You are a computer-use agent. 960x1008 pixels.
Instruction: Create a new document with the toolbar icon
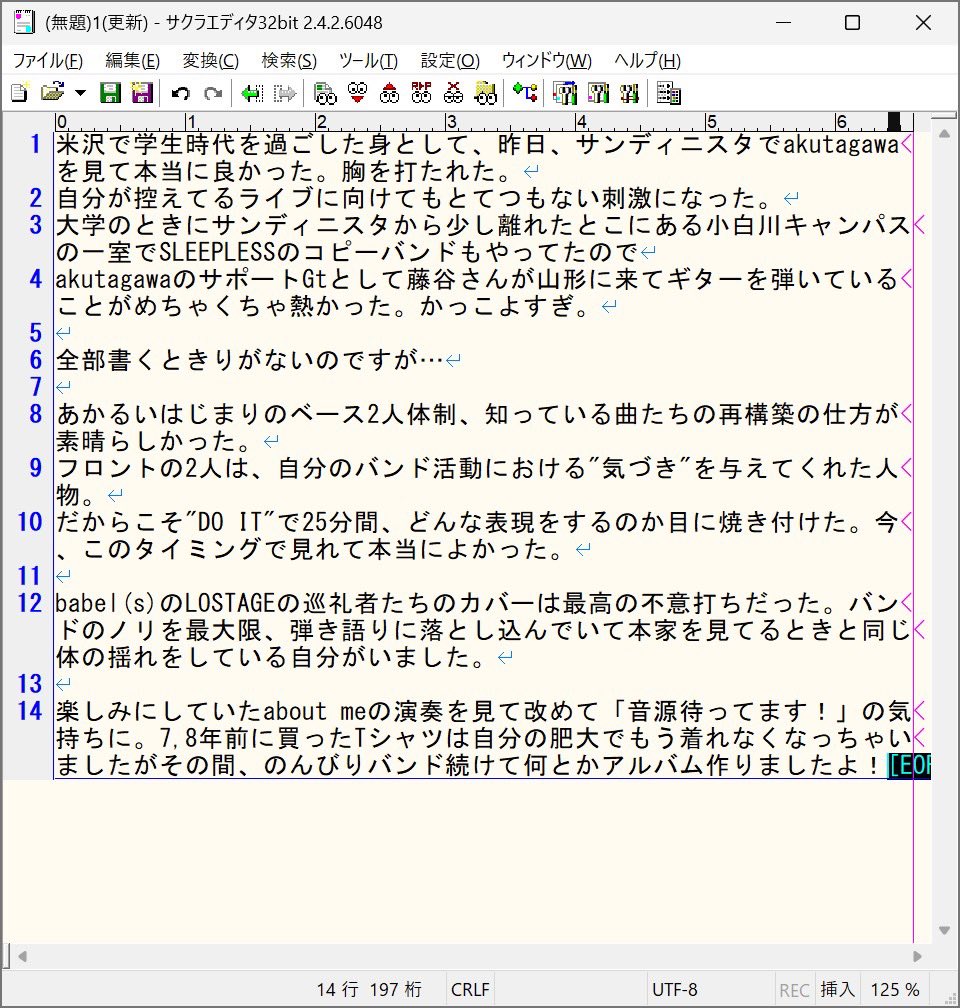click(x=20, y=93)
